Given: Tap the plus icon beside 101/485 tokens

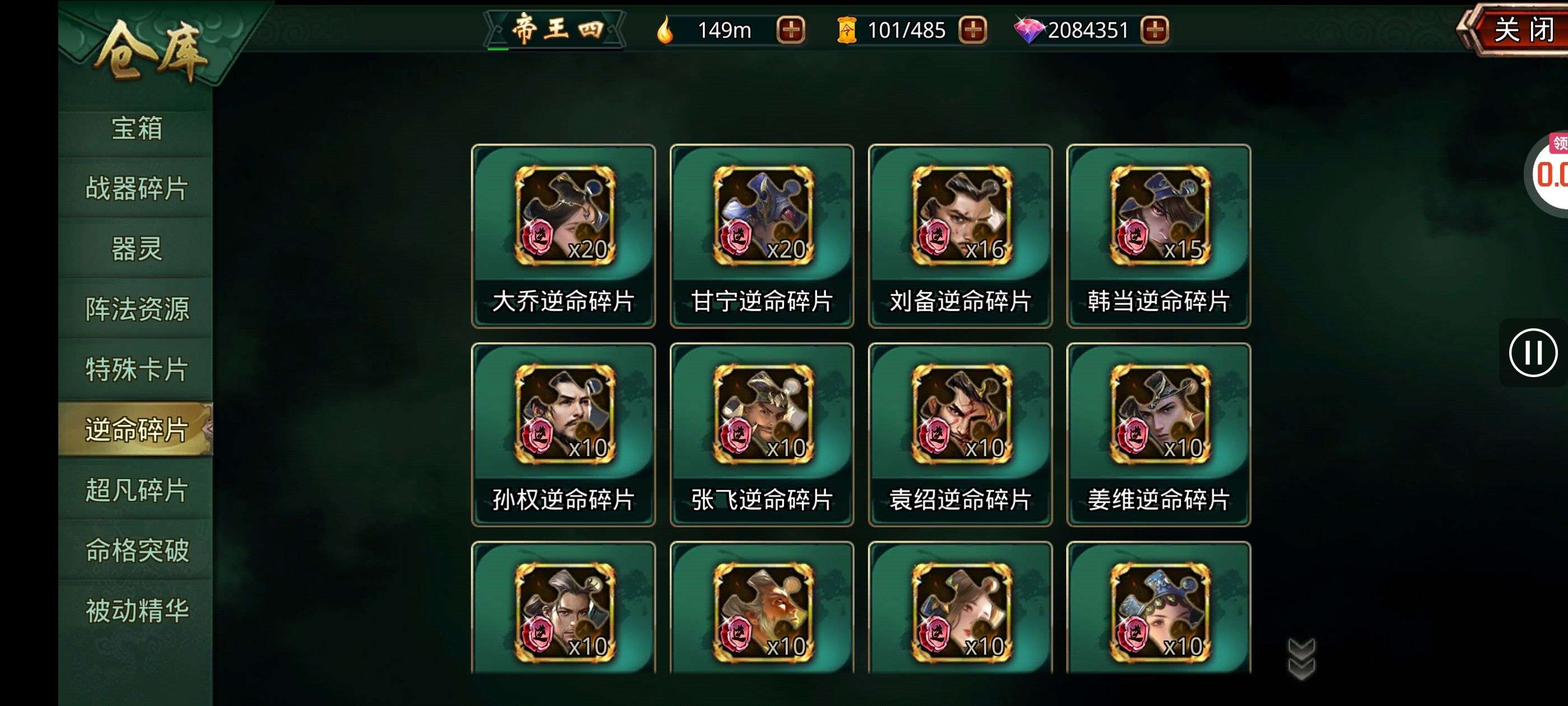Looking at the screenshot, I should pos(973,29).
